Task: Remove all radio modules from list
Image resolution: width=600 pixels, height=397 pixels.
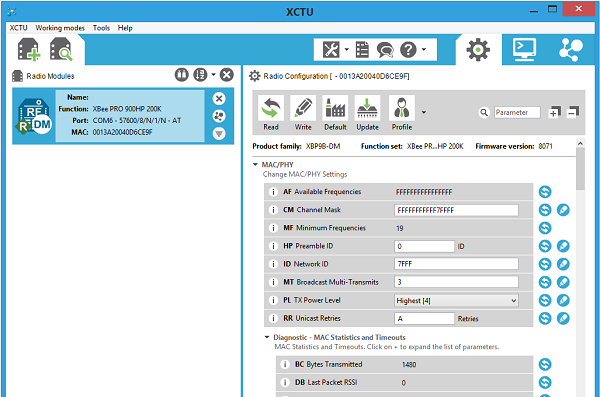Action: click(227, 75)
